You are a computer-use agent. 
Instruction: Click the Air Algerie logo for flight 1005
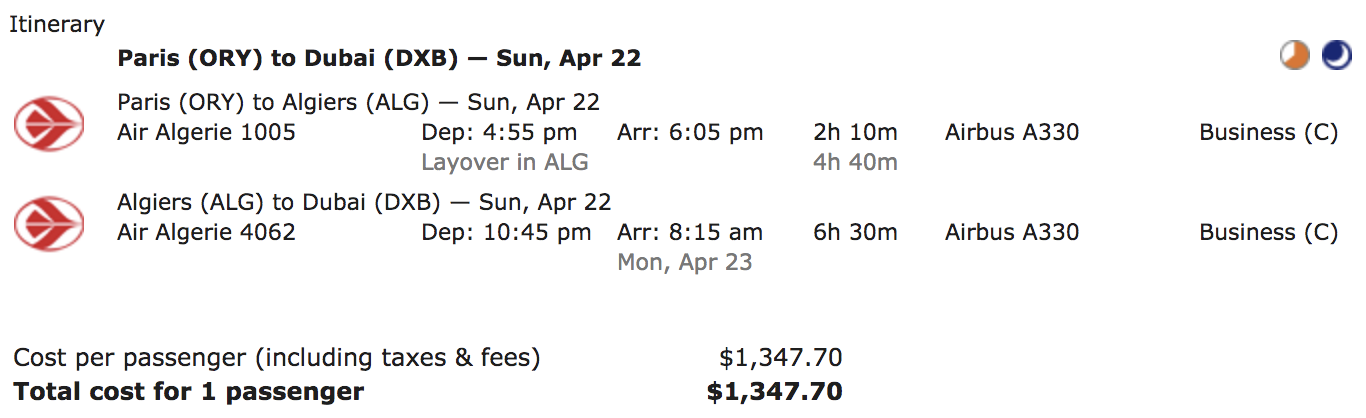48,124
